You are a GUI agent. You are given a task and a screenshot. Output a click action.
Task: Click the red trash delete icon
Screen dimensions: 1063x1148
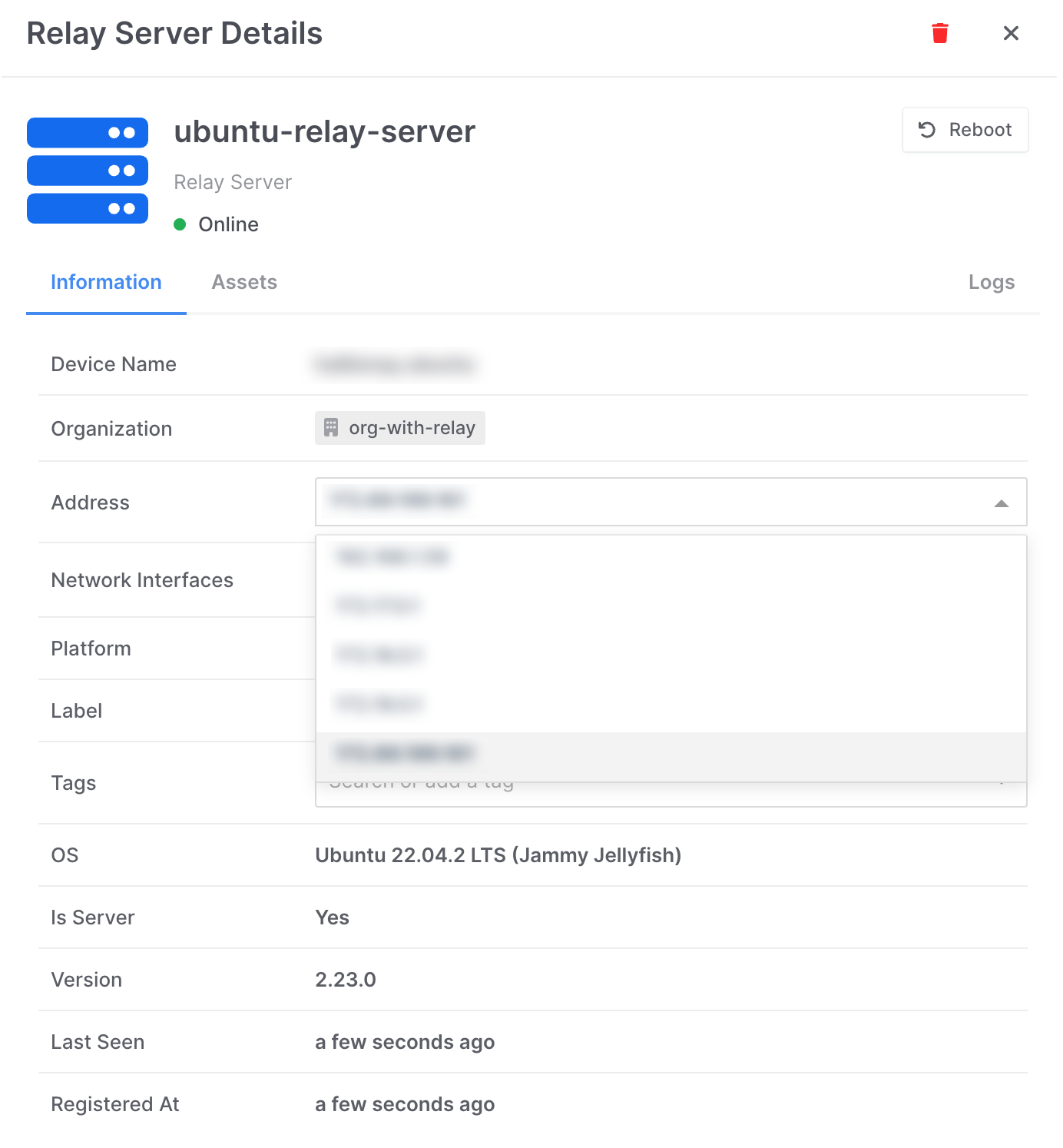[939, 33]
